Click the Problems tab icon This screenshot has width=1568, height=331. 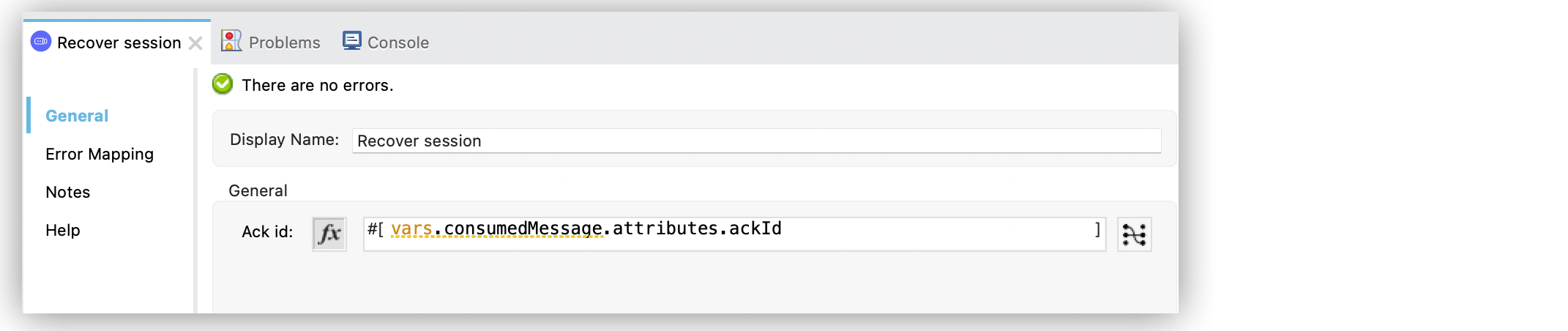231,41
